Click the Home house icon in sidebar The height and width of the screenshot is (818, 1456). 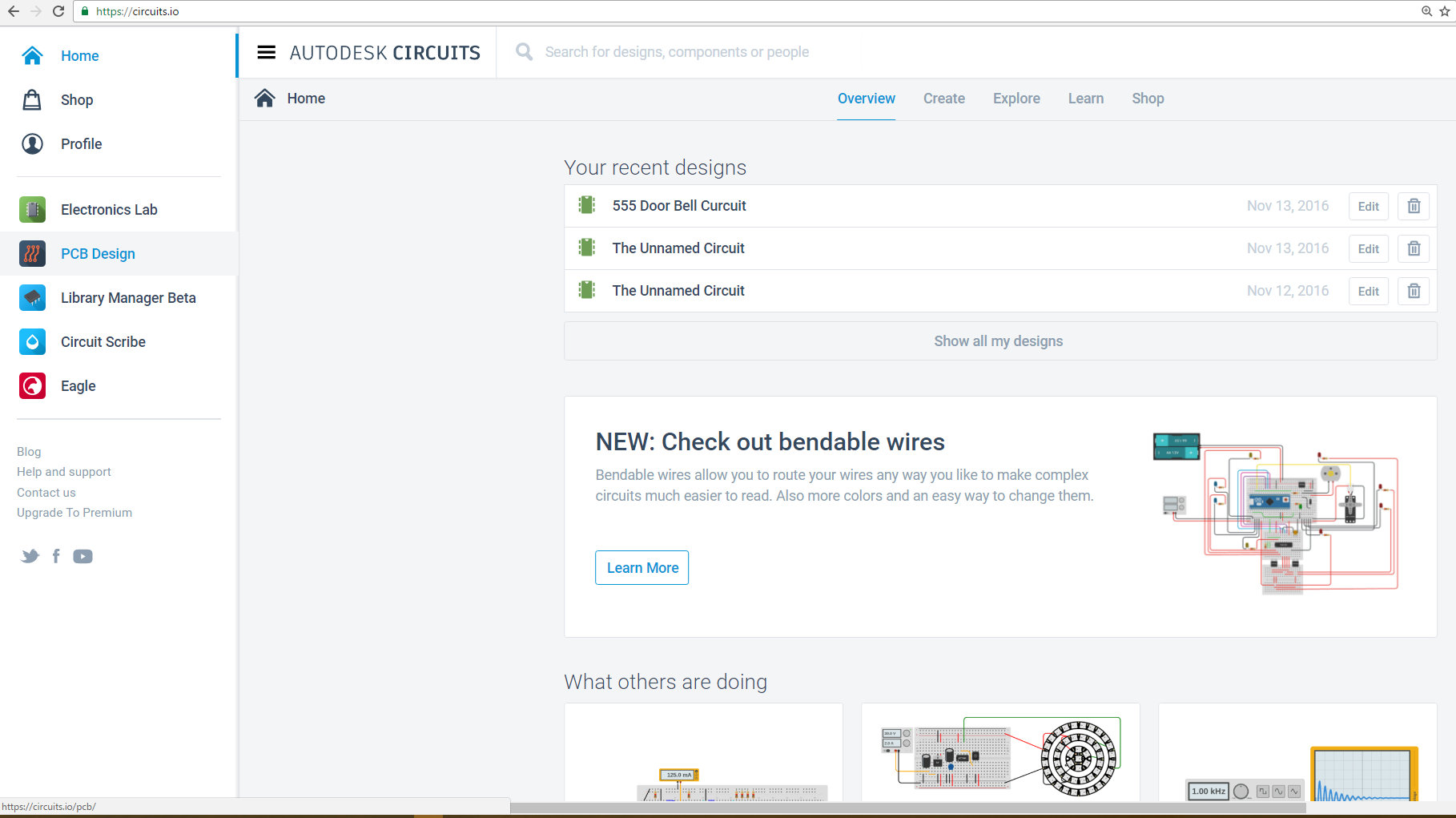click(x=32, y=55)
